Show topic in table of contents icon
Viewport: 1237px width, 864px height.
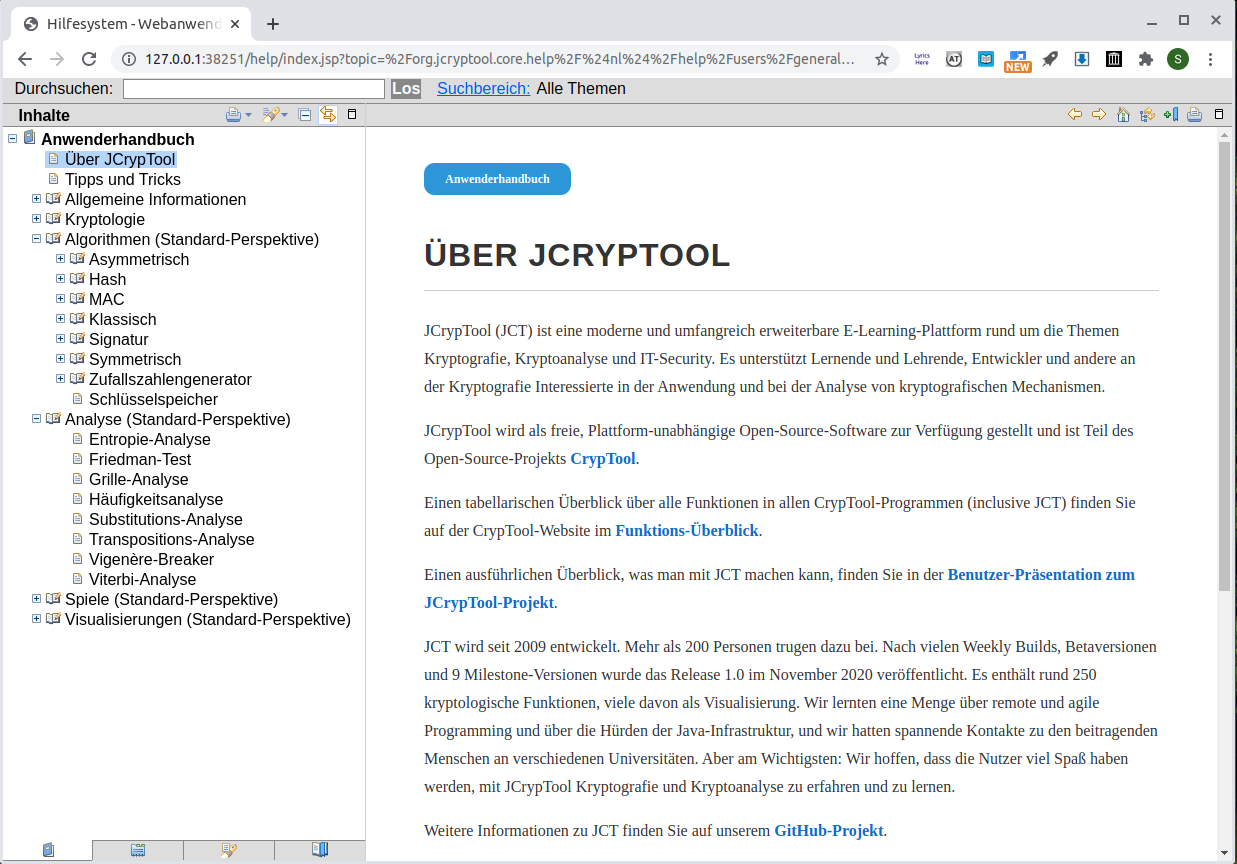click(x=1147, y=114)
